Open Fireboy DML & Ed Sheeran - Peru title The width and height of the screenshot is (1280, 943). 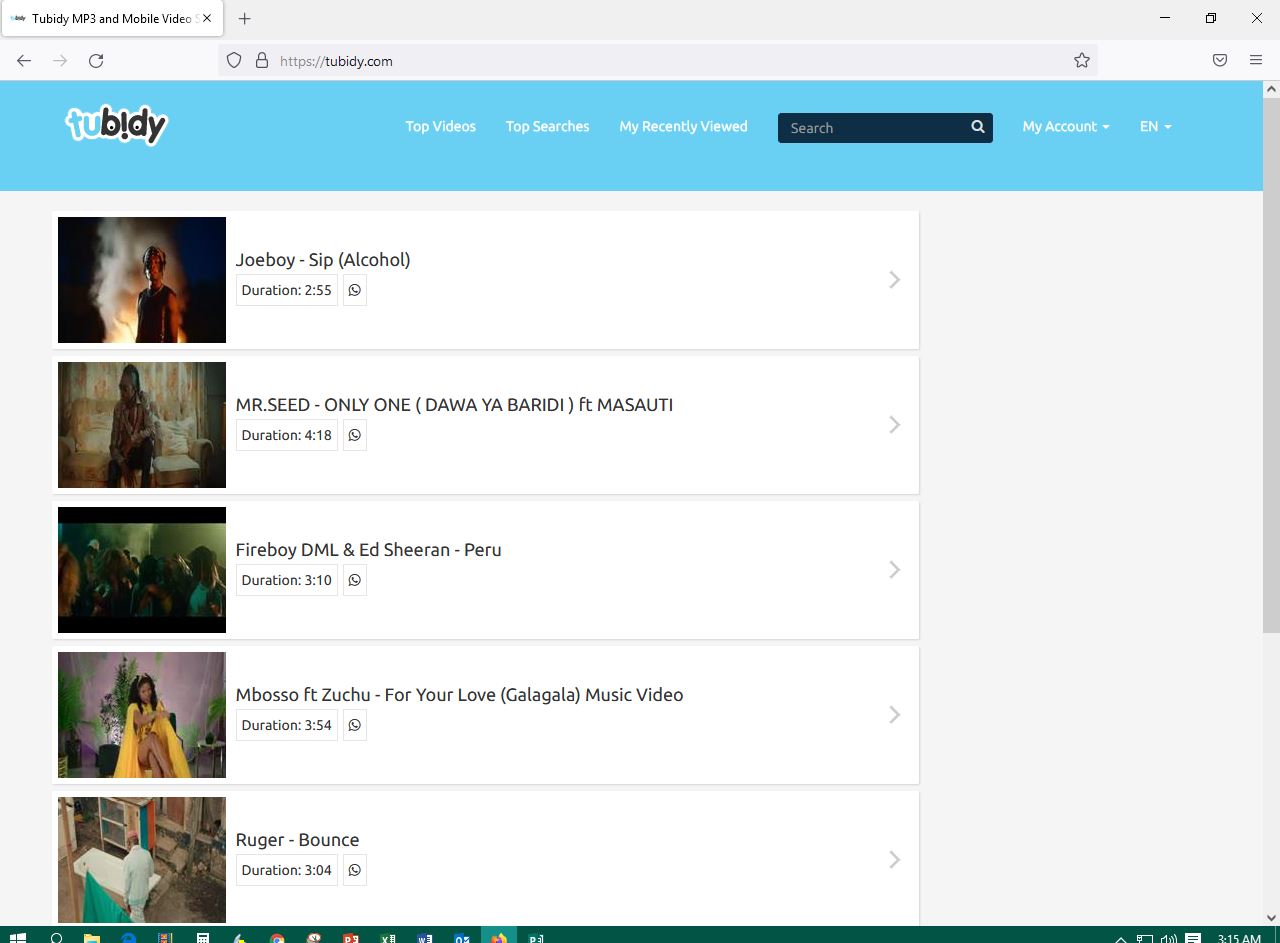pyautogui.click(x=368, y=550)
